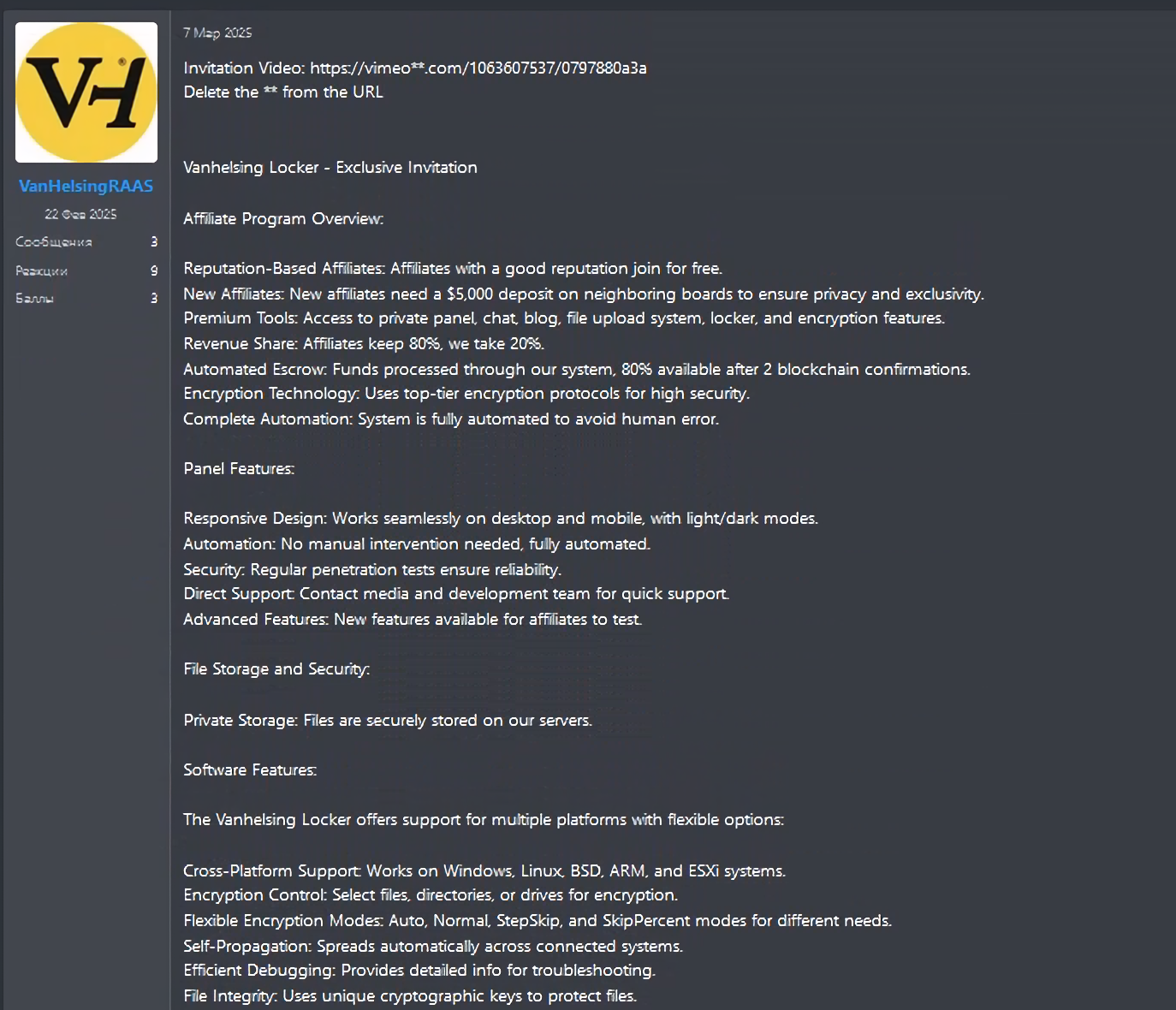Open the VanHelsingRAAS username profile link
Screen dimensions: 1176x1010
point(86,186)
